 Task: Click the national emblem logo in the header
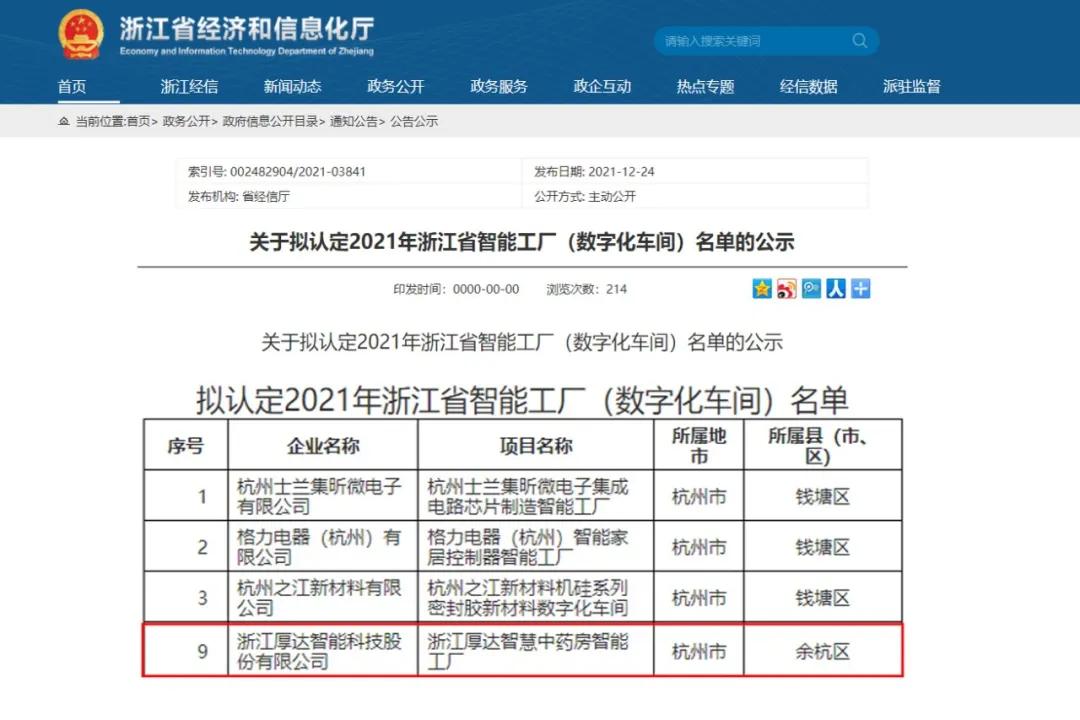82,33
